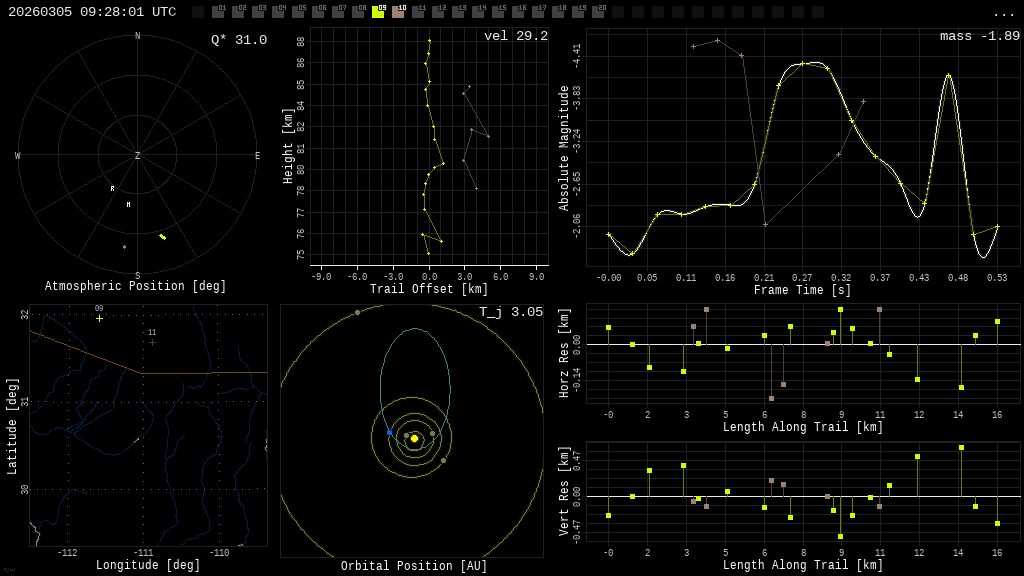Image resolution: width=1024 pixels, height=576 pixels.
Task: Select the yellow station 09 square
Action: click(378, 12)
